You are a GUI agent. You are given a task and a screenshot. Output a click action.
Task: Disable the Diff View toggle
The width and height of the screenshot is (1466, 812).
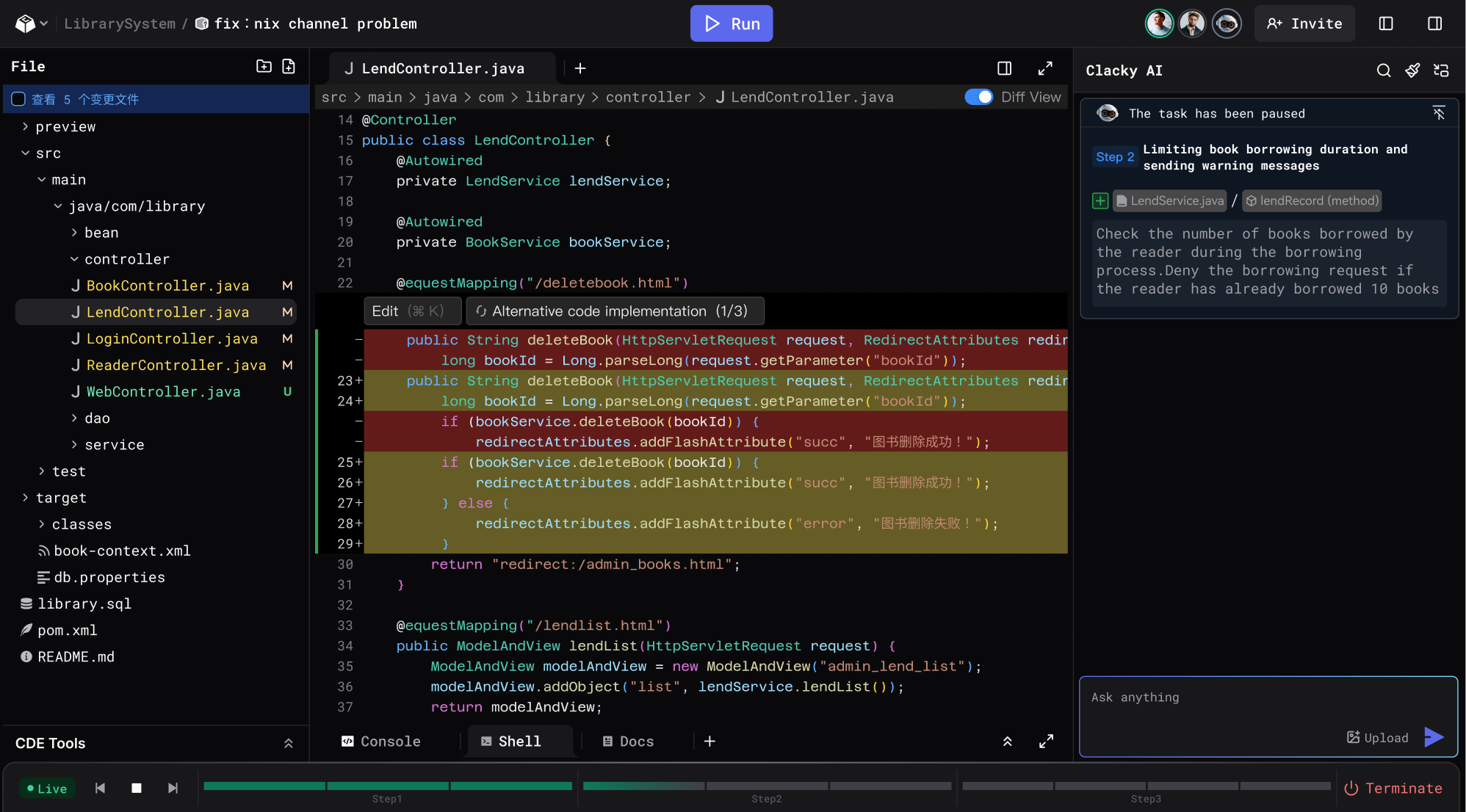click(979, 96)
